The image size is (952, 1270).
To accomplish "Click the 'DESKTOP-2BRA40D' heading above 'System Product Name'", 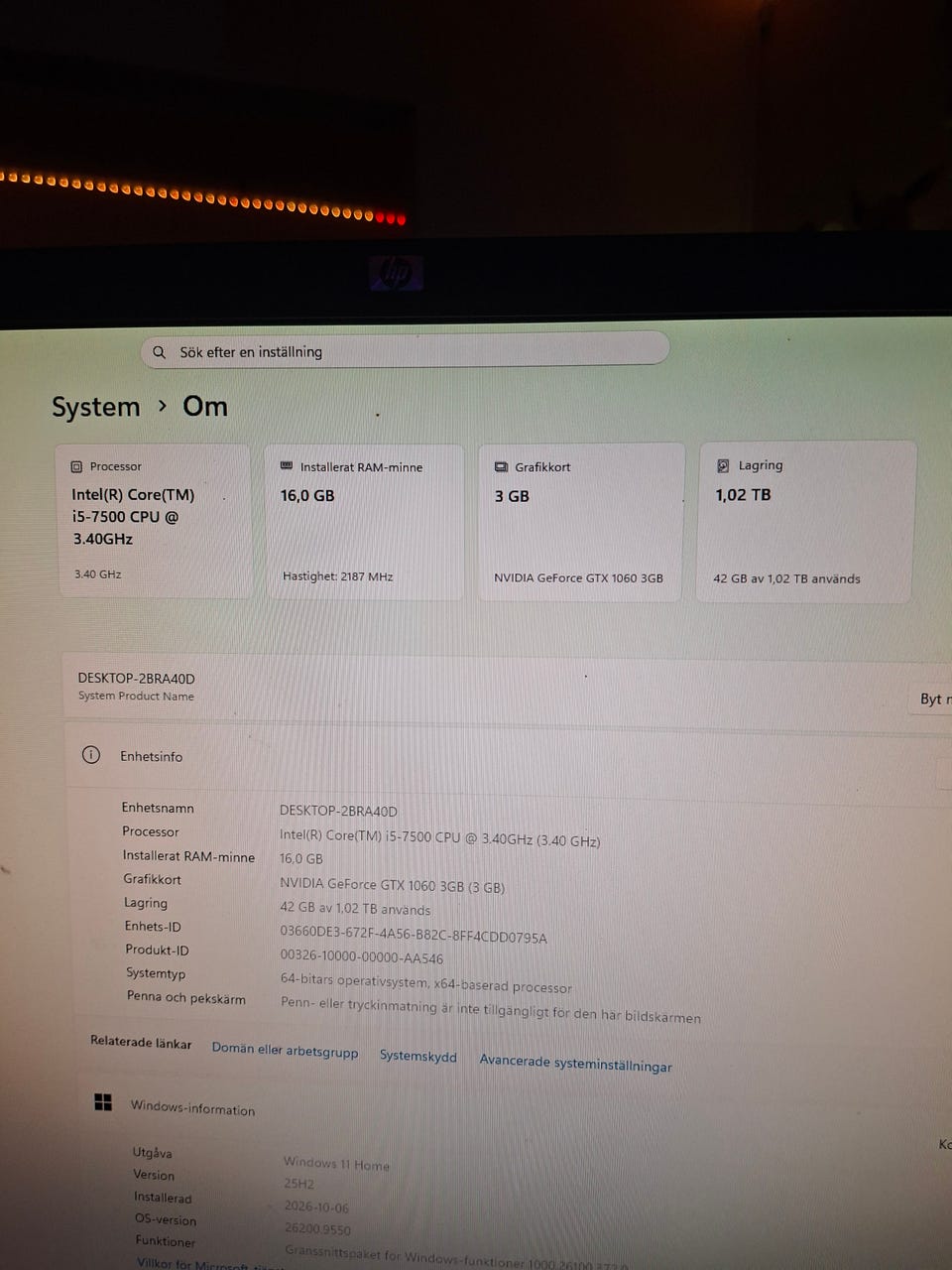I will (x=137, y=679).
